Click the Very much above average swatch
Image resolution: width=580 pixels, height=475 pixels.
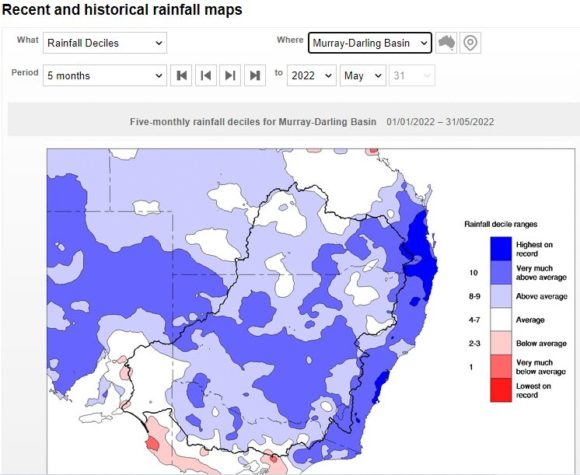pyautogui.click(x=501, y=273)
